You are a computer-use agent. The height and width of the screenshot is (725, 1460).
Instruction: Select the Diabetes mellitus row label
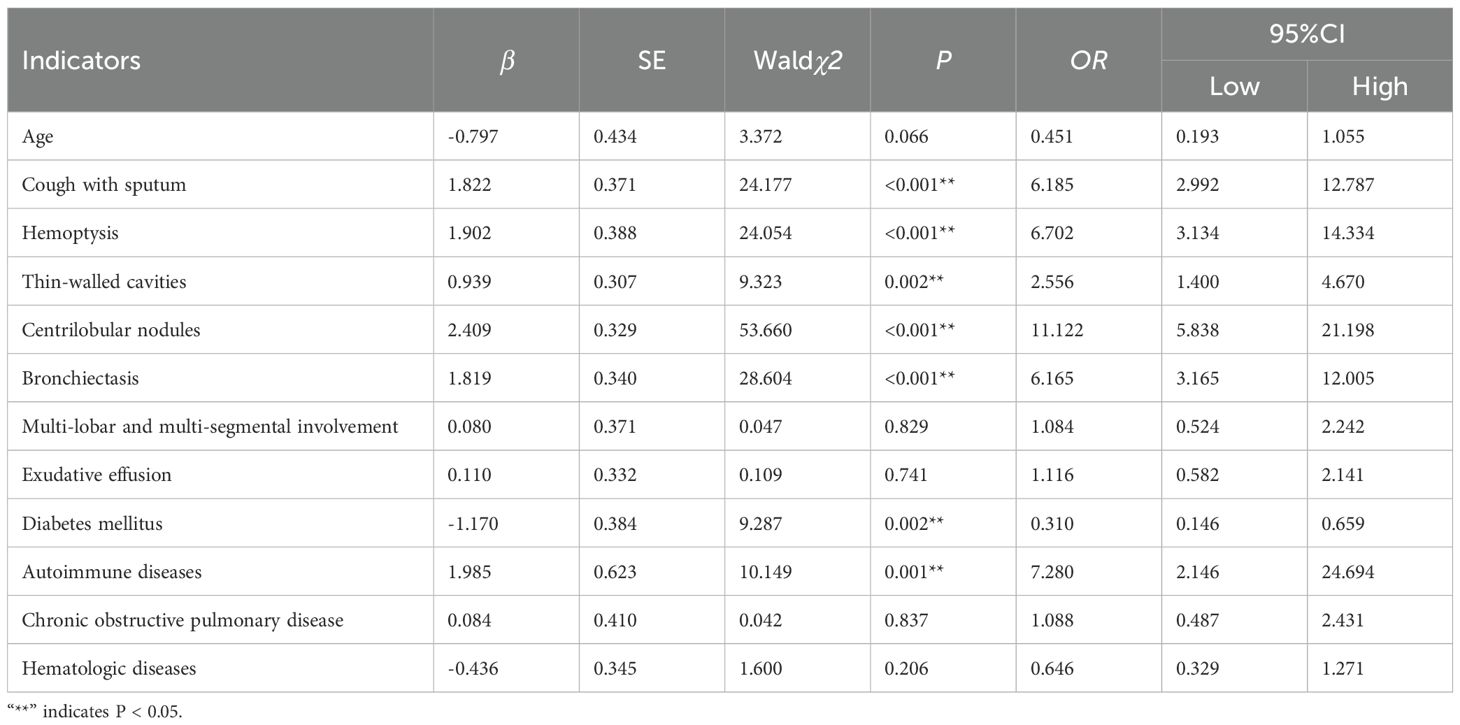(92, 523)
